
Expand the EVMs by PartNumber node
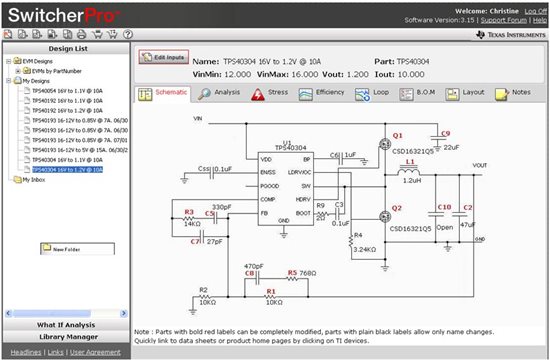(x=18, y=71)
